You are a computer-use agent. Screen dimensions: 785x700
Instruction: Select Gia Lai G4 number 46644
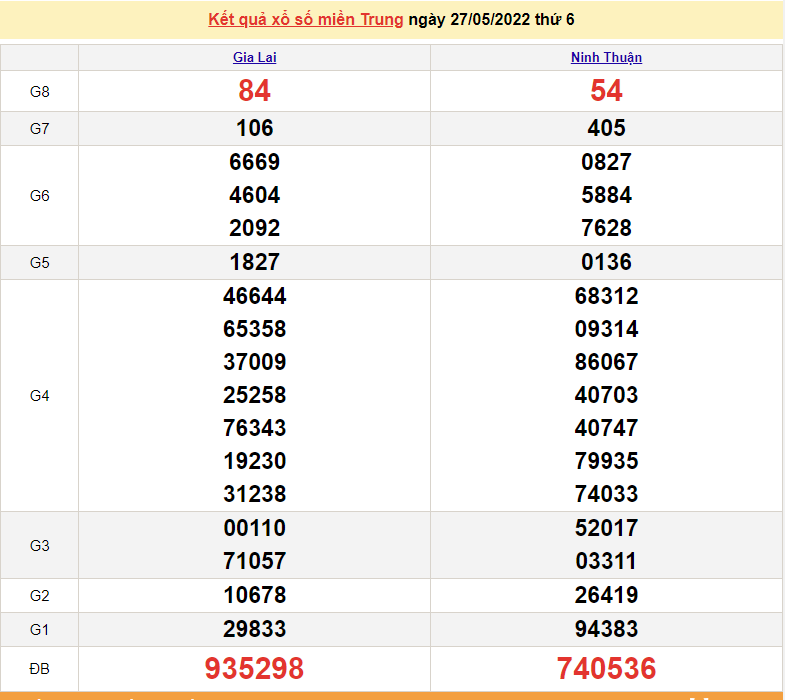[x=254, y=296]
